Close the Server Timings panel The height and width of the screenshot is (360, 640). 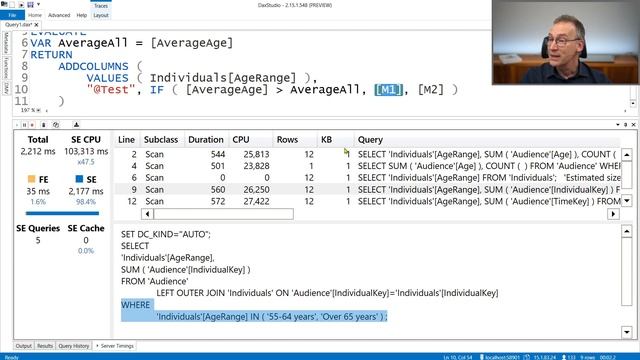coord(633,125)
